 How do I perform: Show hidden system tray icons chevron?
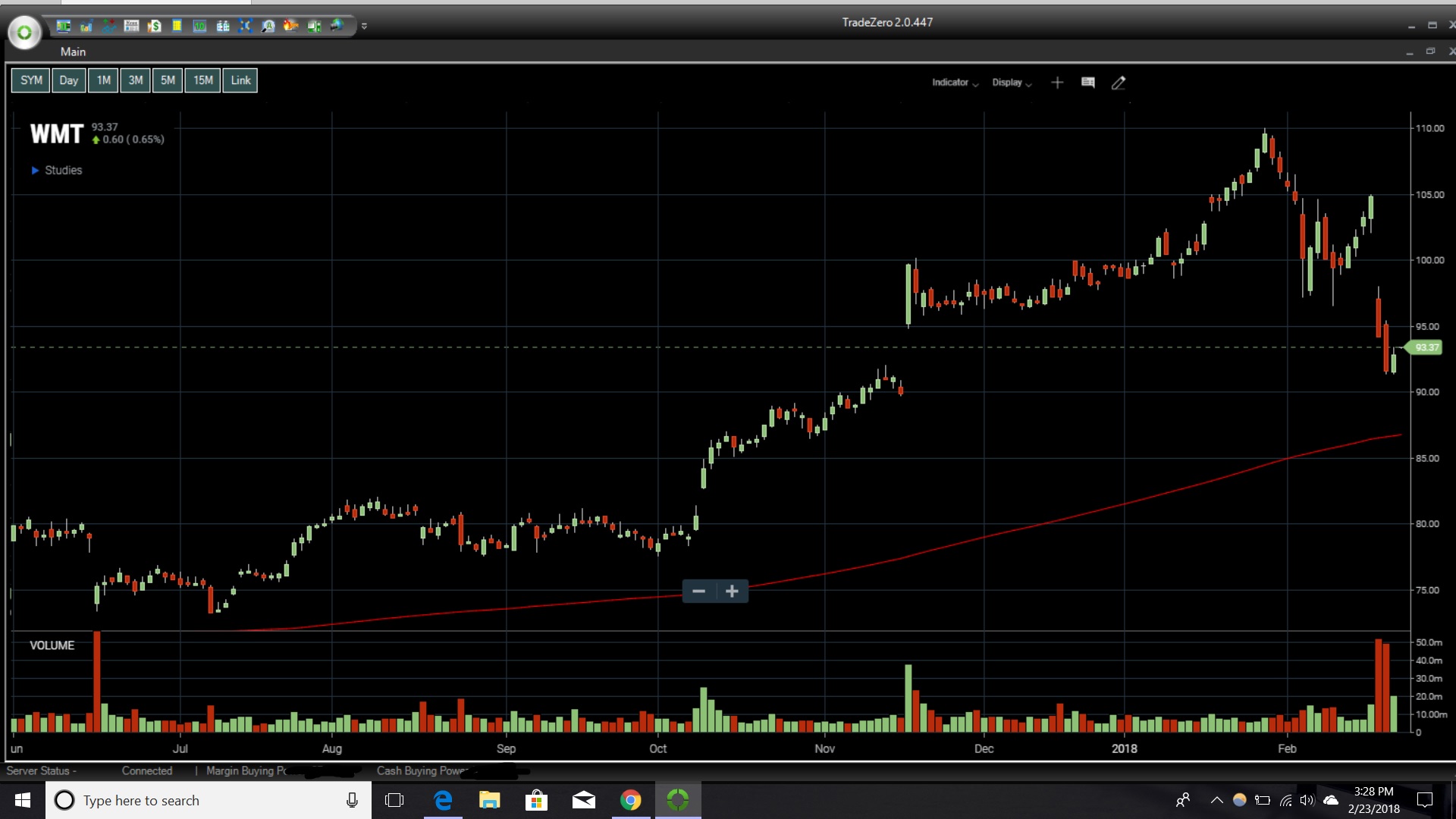(x=1216, y=800)
